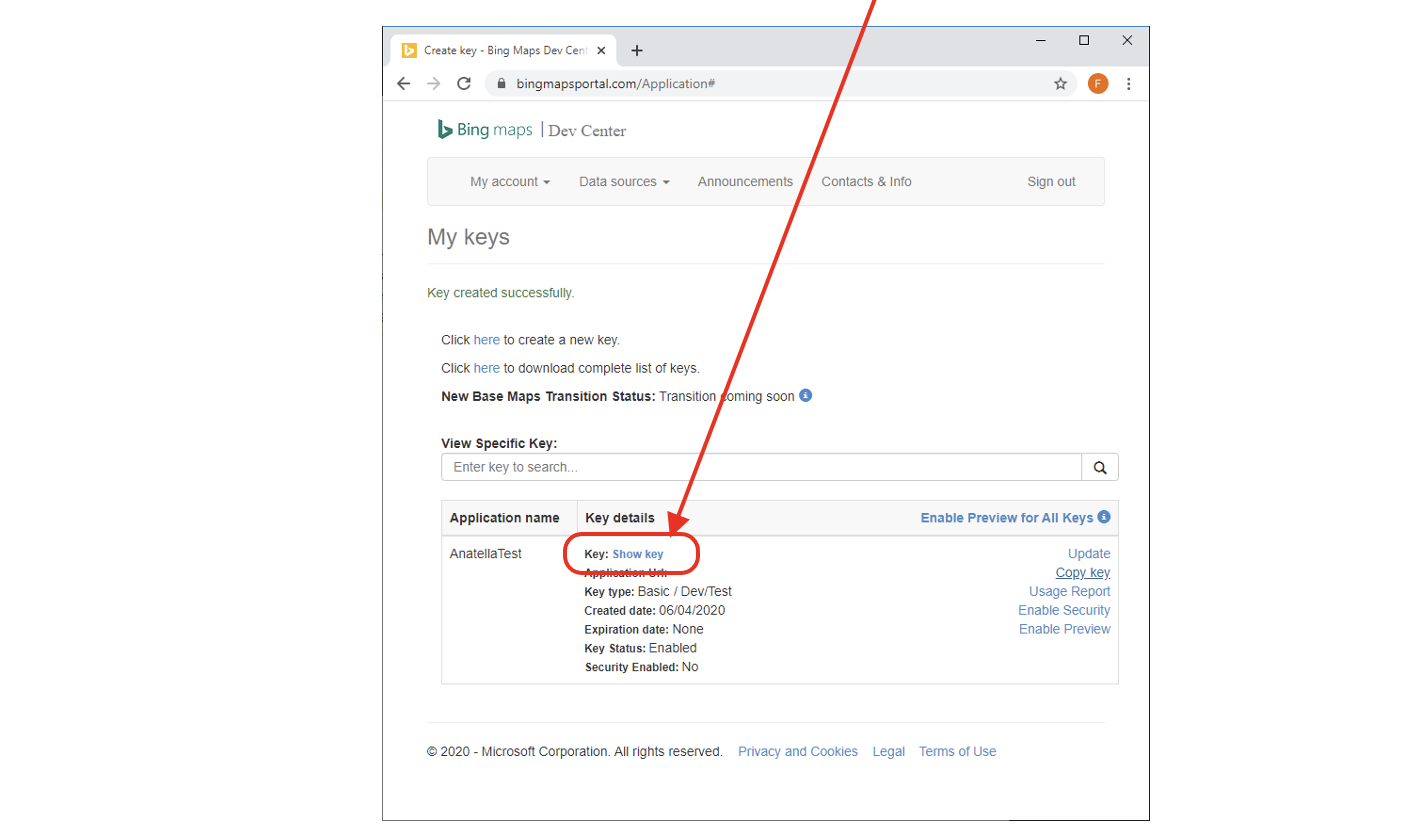Click the Enter key to search field
The image size is (1416, 838).
point(760,467)
